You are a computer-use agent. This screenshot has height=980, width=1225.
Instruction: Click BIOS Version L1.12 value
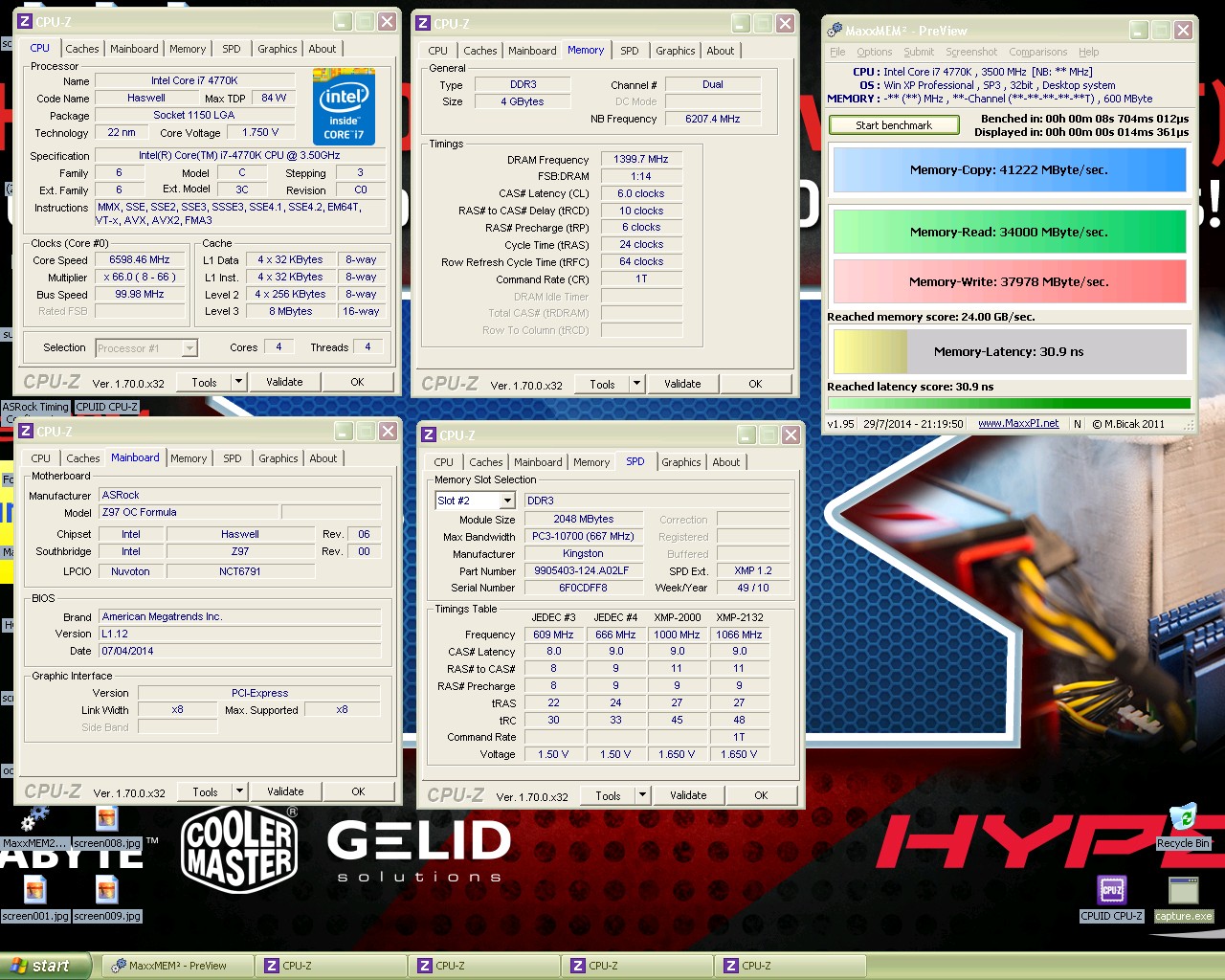[x=240, y=634]
